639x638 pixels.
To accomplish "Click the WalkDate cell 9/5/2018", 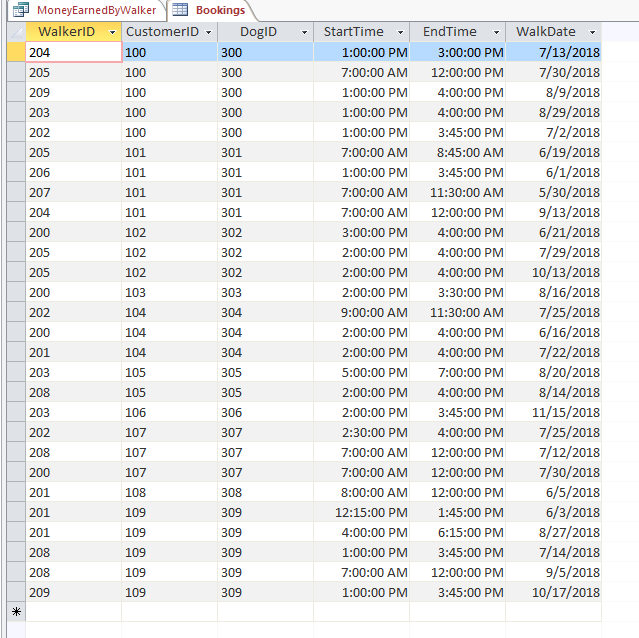I will coord(553,572).
